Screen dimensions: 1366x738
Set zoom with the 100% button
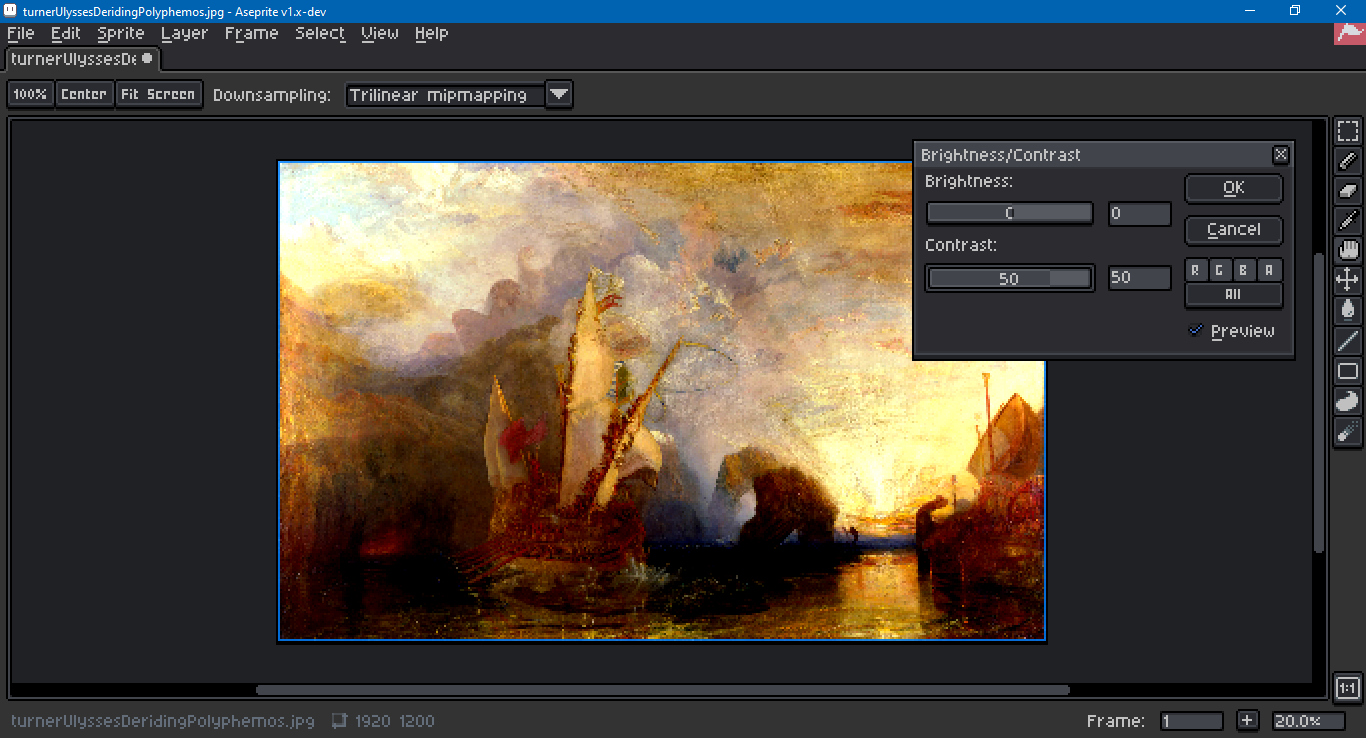tap(30, 94)
